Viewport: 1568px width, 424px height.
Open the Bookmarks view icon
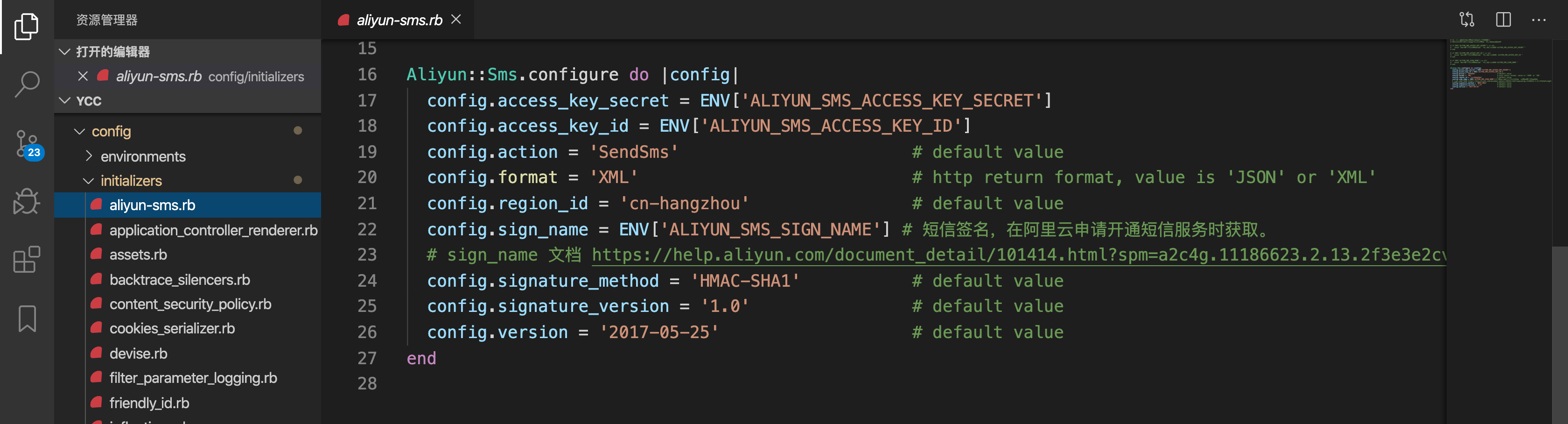pos(27,318)
